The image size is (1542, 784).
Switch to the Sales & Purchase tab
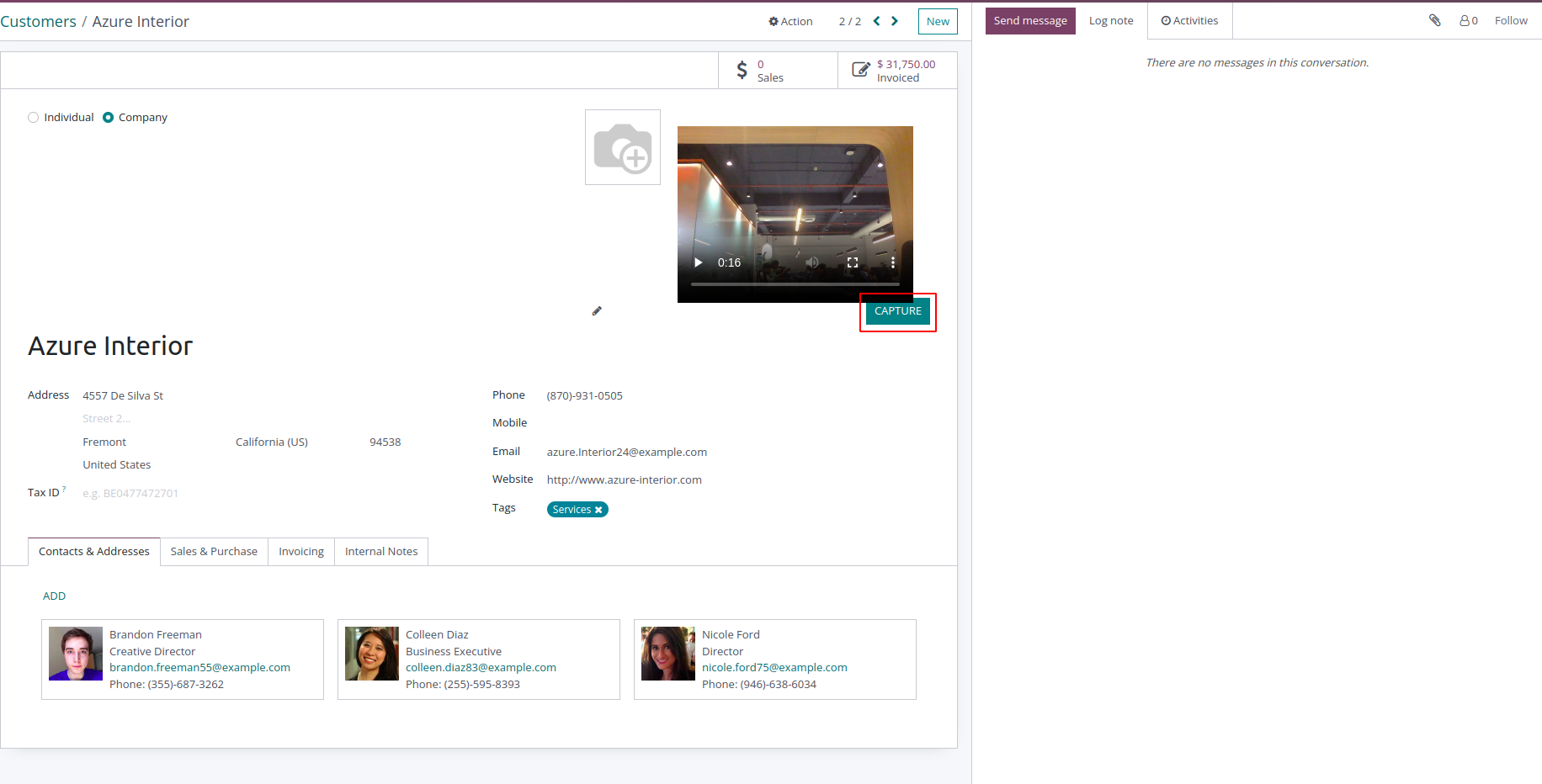(214, 552)
